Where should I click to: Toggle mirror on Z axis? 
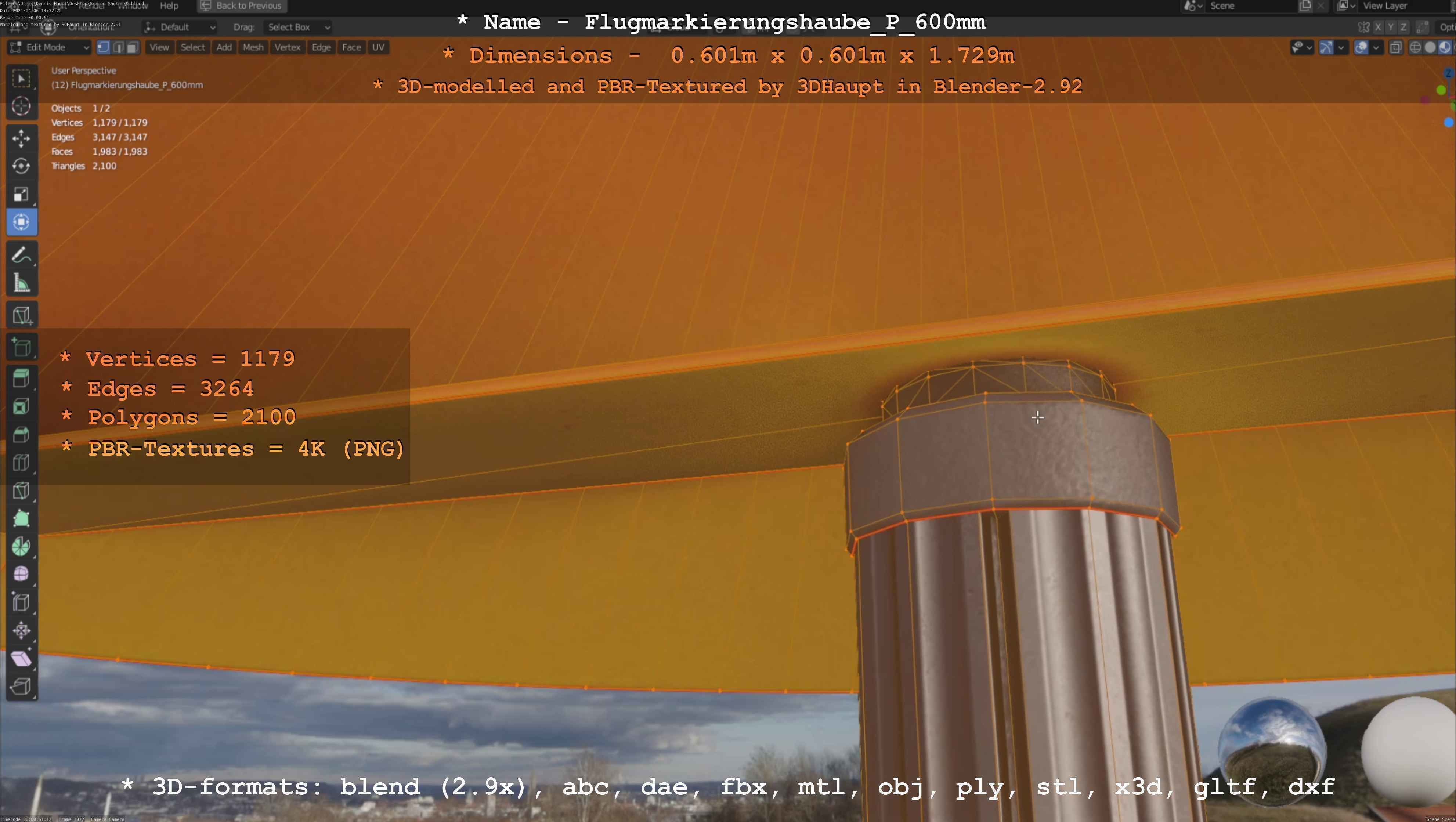click(x=1403, y=27)
